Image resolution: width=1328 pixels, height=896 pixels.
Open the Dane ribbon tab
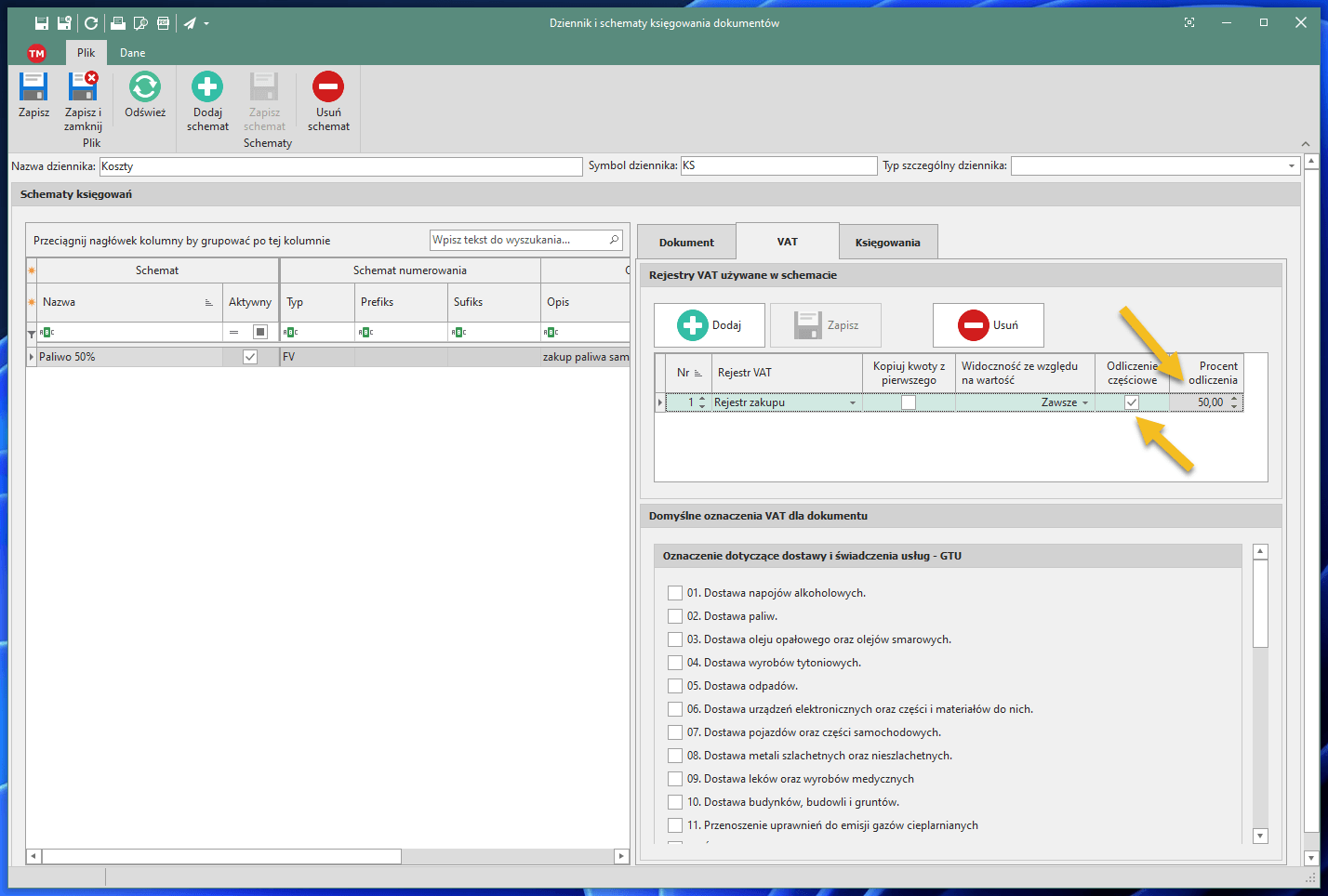(132, 53)
